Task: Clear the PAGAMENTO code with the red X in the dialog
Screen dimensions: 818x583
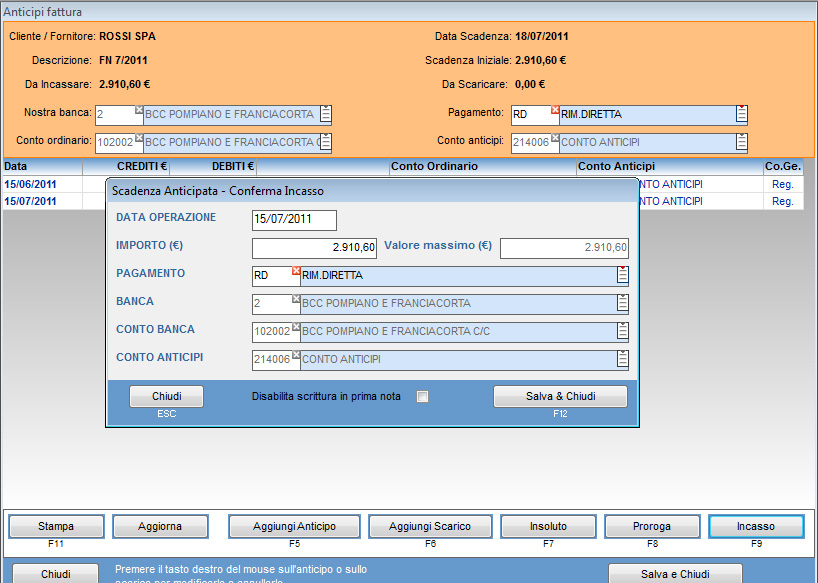Action: click(x=296, y=271)
